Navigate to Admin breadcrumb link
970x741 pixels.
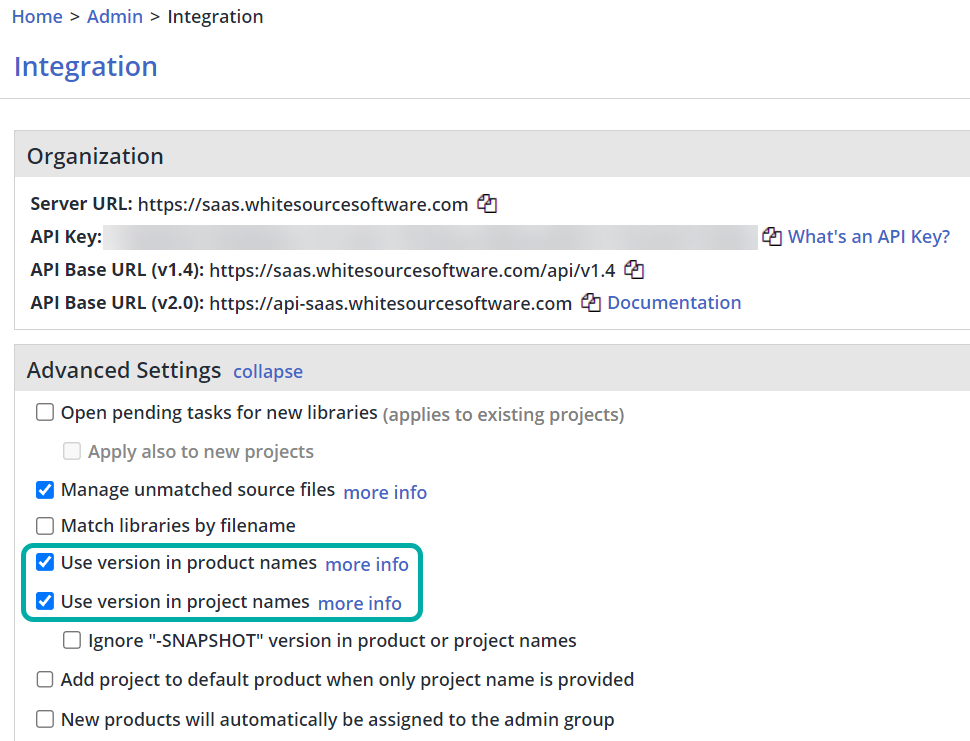tap(115, 17)
